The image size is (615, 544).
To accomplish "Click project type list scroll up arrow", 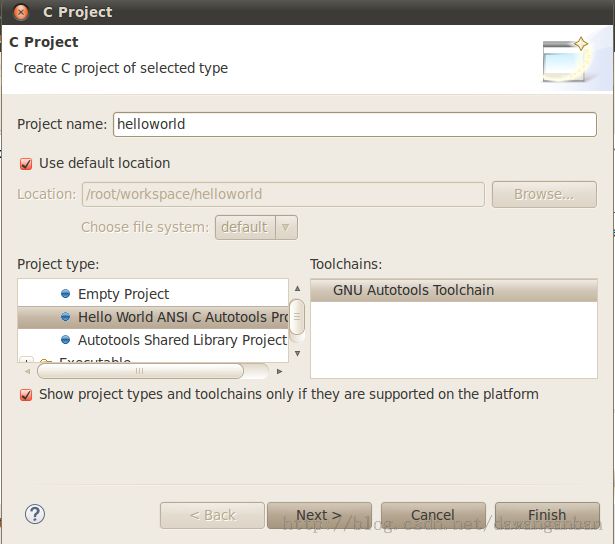I will coord(297,289).
